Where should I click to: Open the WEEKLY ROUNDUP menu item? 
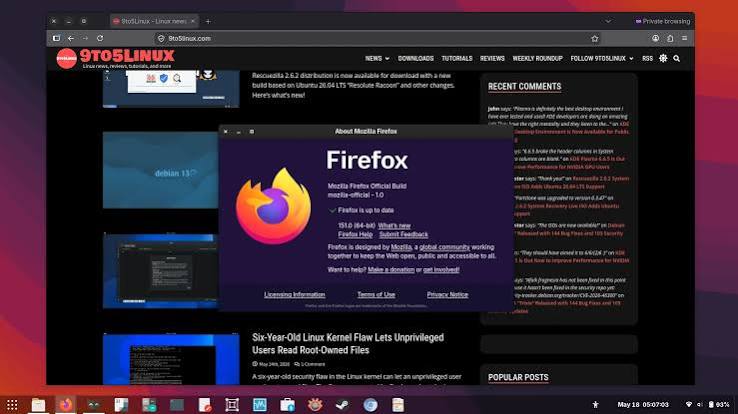click(x=537, y=58)
